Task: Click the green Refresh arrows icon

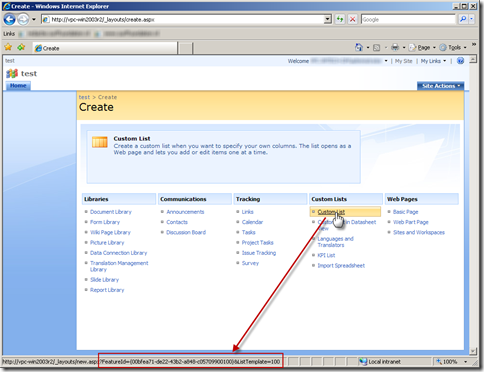Action: pyautogui.click(x=340, y=20)
